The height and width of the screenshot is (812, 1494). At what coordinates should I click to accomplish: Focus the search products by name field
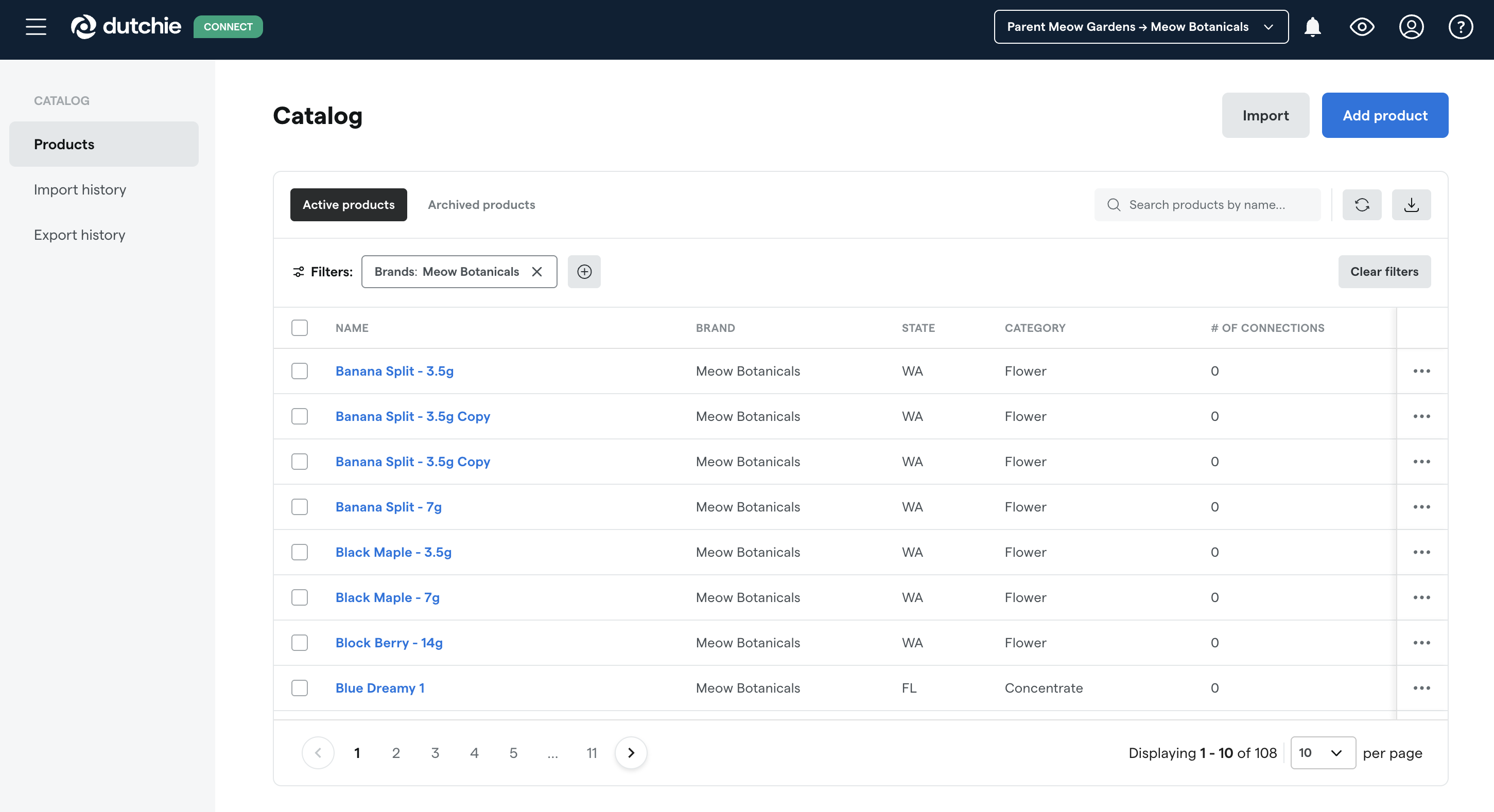pos(1207,205)
